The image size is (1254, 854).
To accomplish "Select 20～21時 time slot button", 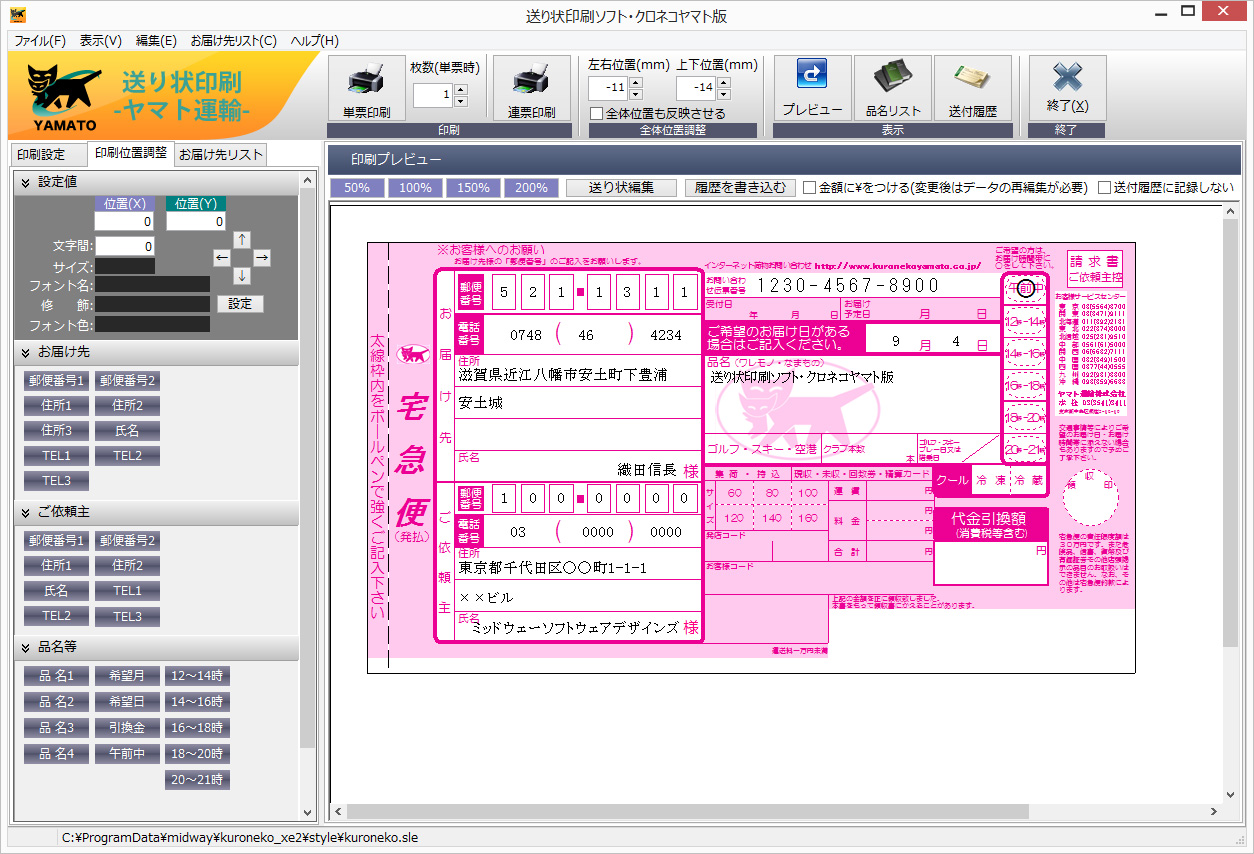I will (x=197, y=780).
